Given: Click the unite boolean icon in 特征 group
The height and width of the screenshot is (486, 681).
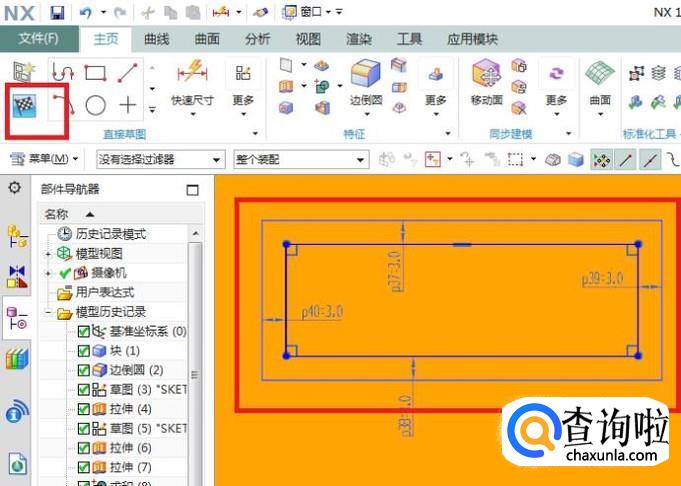Looking at the screenshot, I should (322, 86).
